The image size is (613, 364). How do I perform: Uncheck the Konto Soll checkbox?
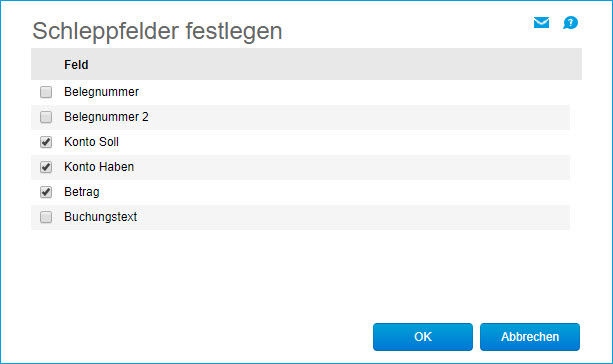tap(46, 142)
